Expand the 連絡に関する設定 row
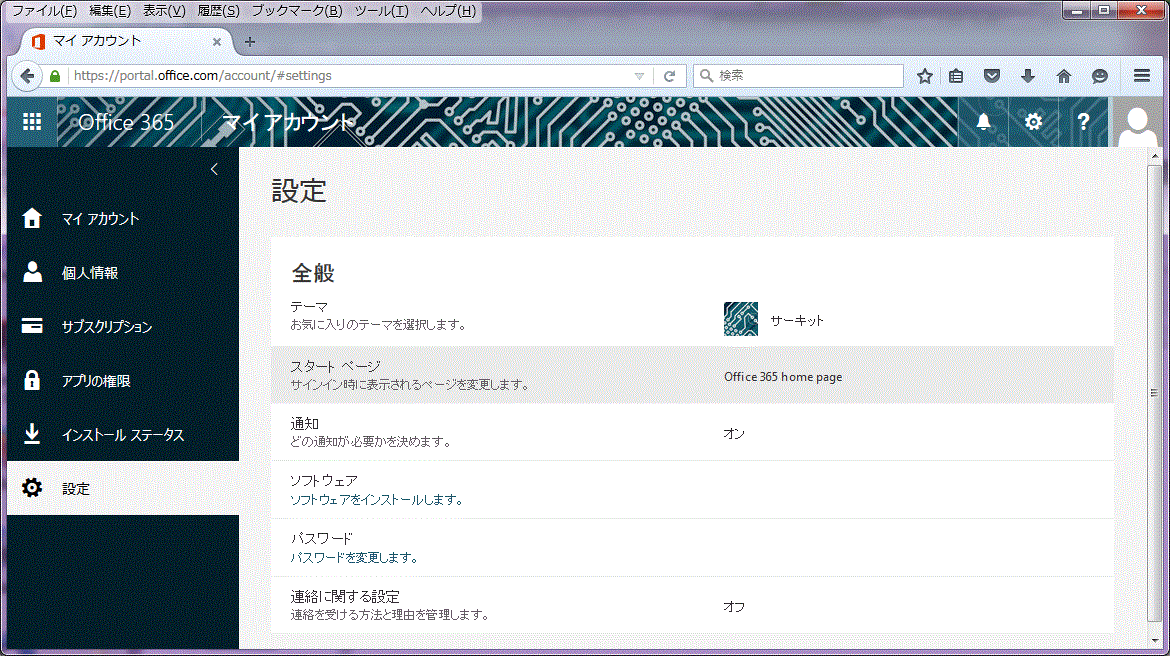 pyautogui.click(x=692, y=605)
